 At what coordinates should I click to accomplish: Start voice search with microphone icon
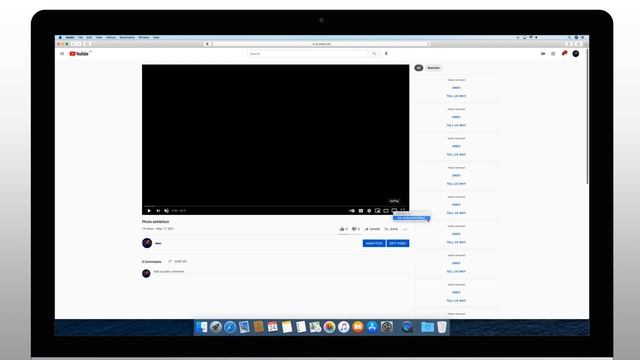pos(386,53)
